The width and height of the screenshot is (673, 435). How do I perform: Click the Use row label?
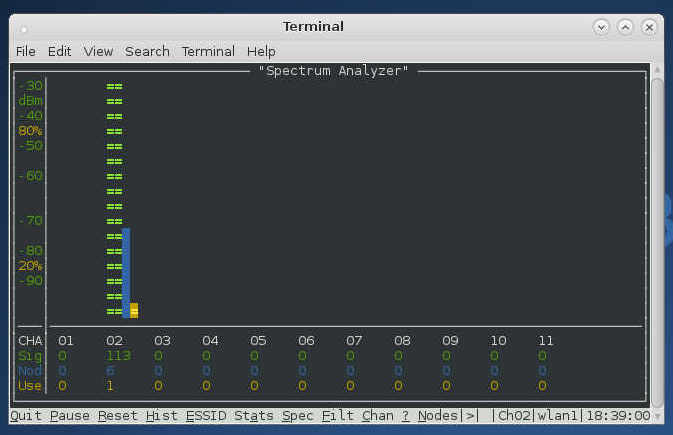(x=30, y=386)
